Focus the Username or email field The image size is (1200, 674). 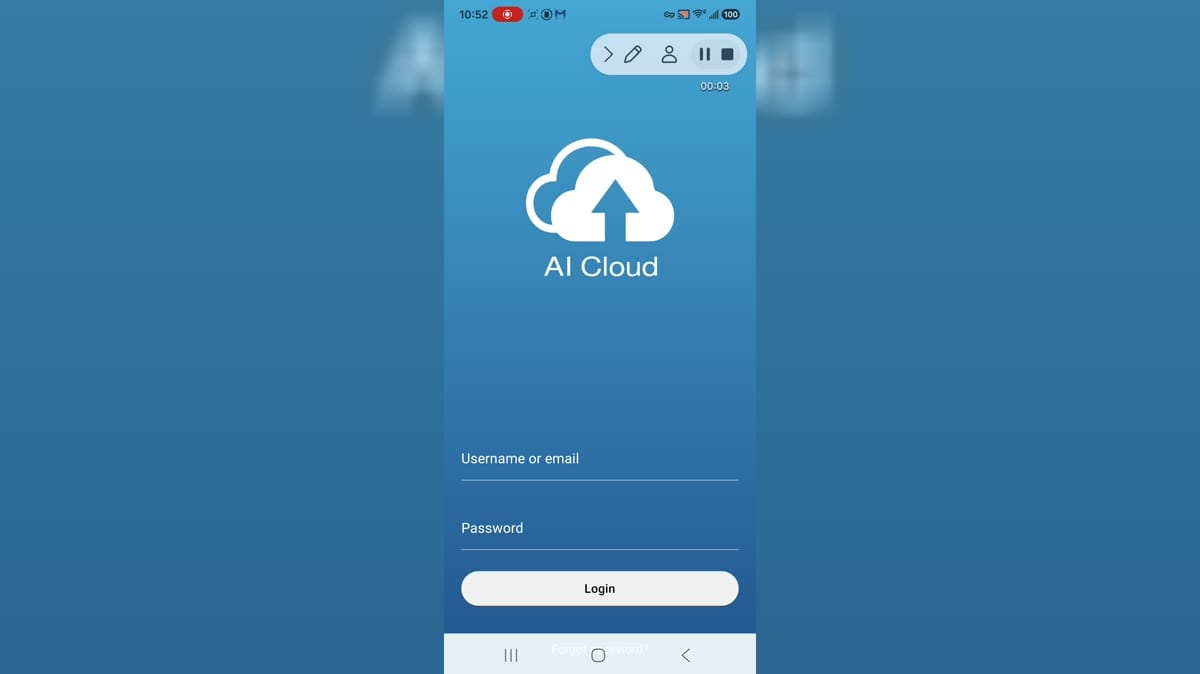click(x=600, y=459)
